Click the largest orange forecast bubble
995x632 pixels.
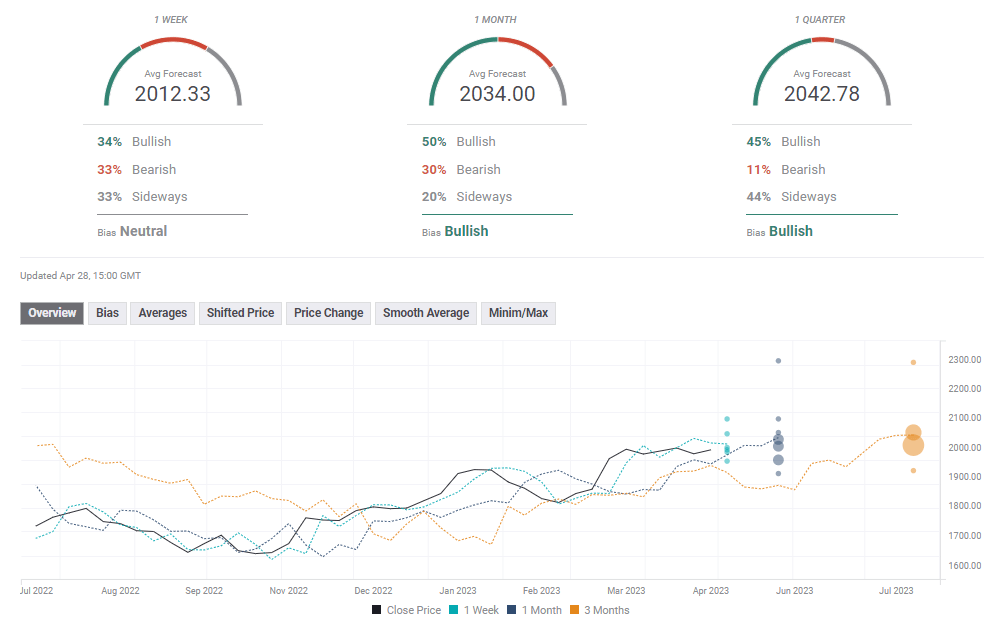point(913,445)
